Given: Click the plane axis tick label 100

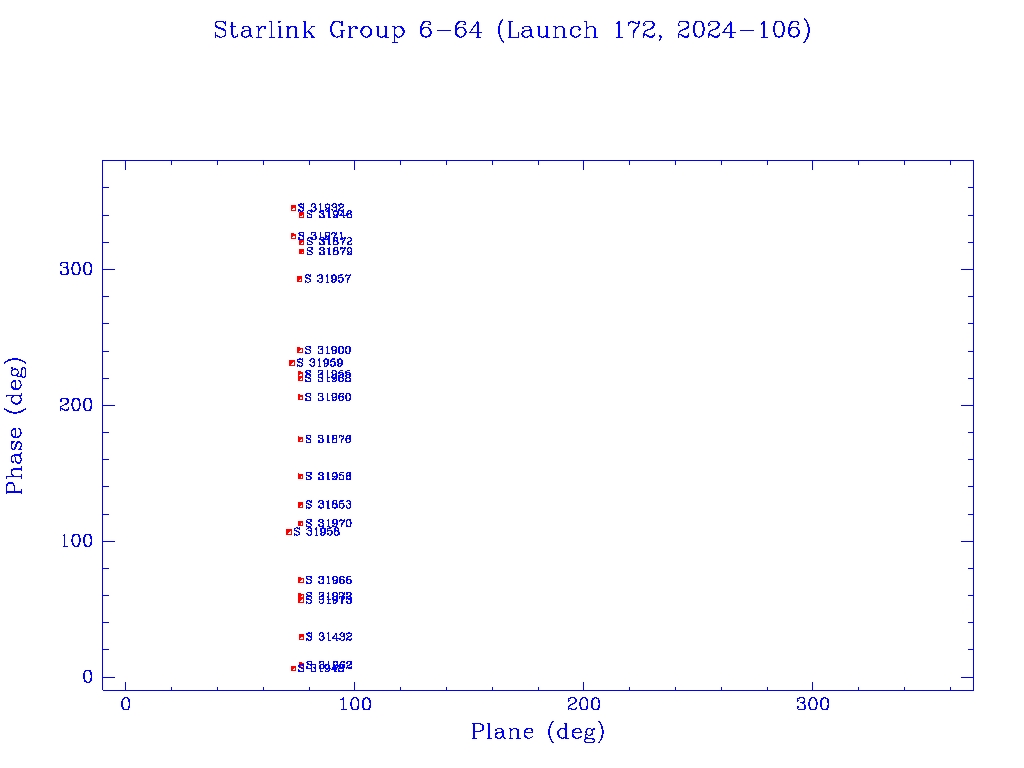Looking at the screenshot, I should click(x=355, y=704).
